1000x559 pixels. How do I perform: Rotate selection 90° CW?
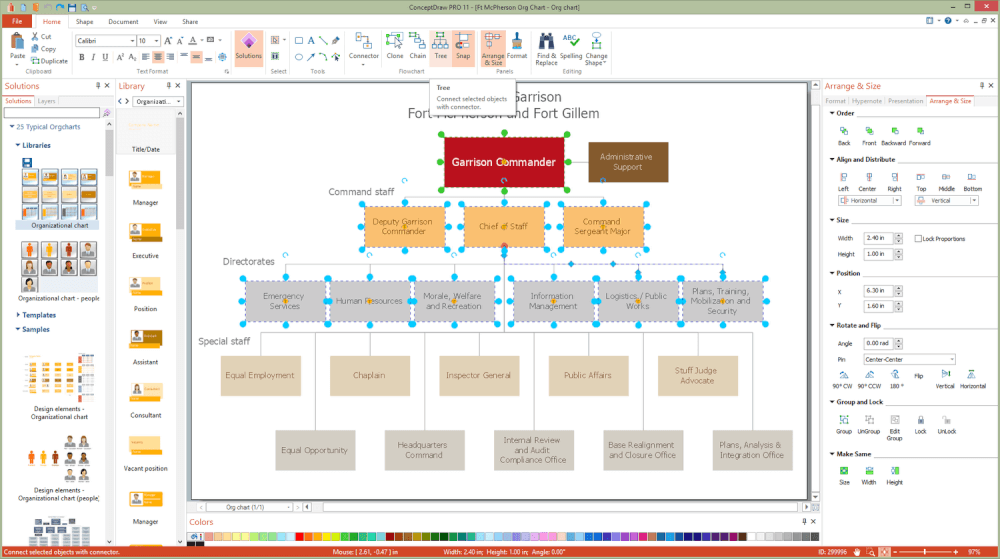pos(842,379)
